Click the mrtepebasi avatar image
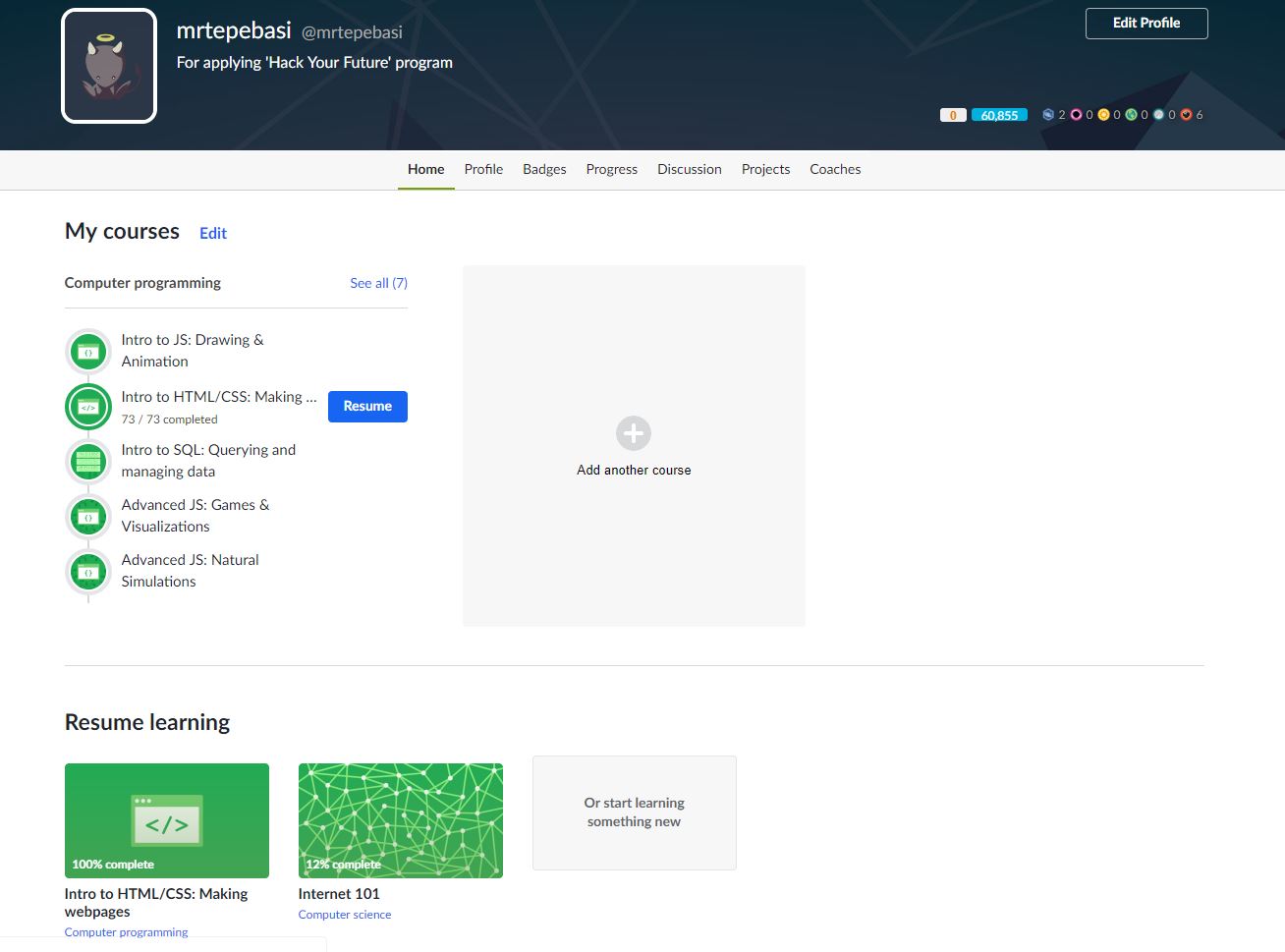Screen dimensions: 1285x952 tap(109, 66)
